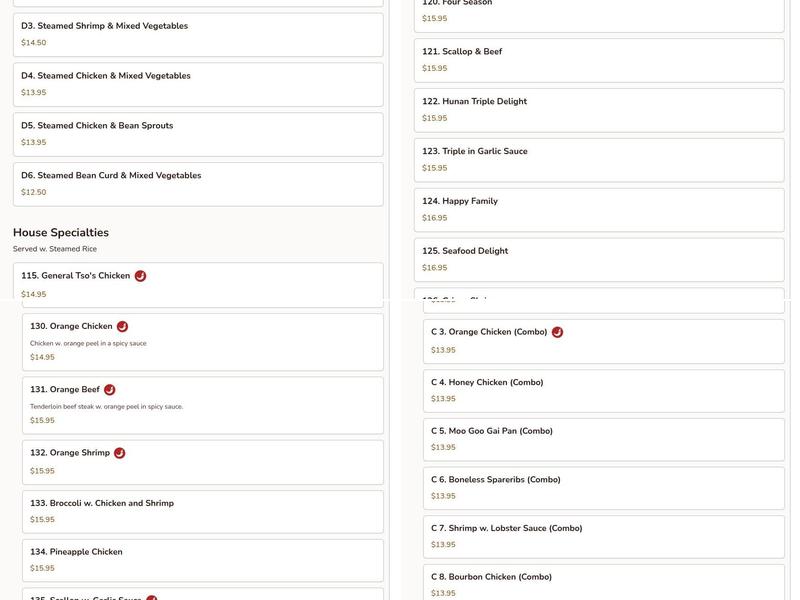Click spicy icon beside 130. Orange Chicken
Image resolution: width=800 pixels, height=600 pixels.
click(x=122, y=326)
